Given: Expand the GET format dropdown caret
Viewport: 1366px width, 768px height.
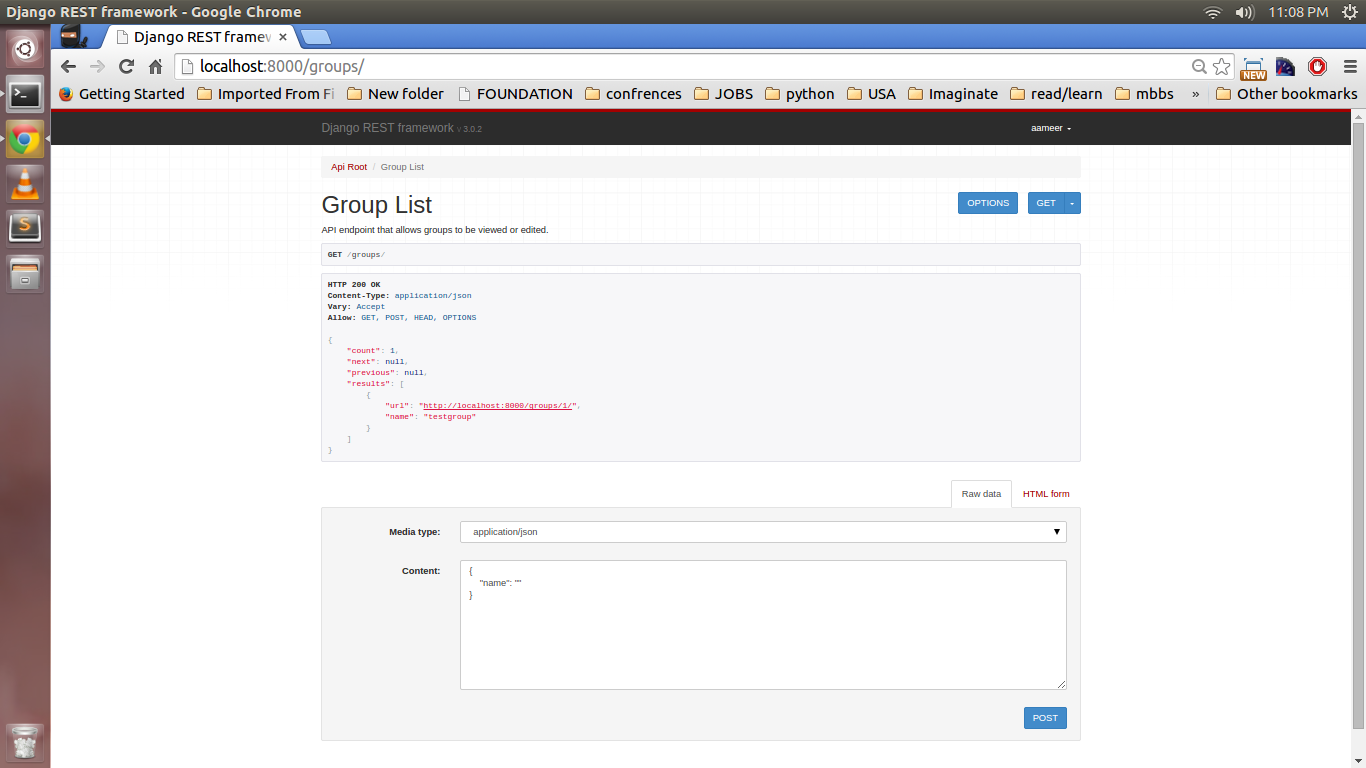Looking at the screenshot, I should 1072,203.
